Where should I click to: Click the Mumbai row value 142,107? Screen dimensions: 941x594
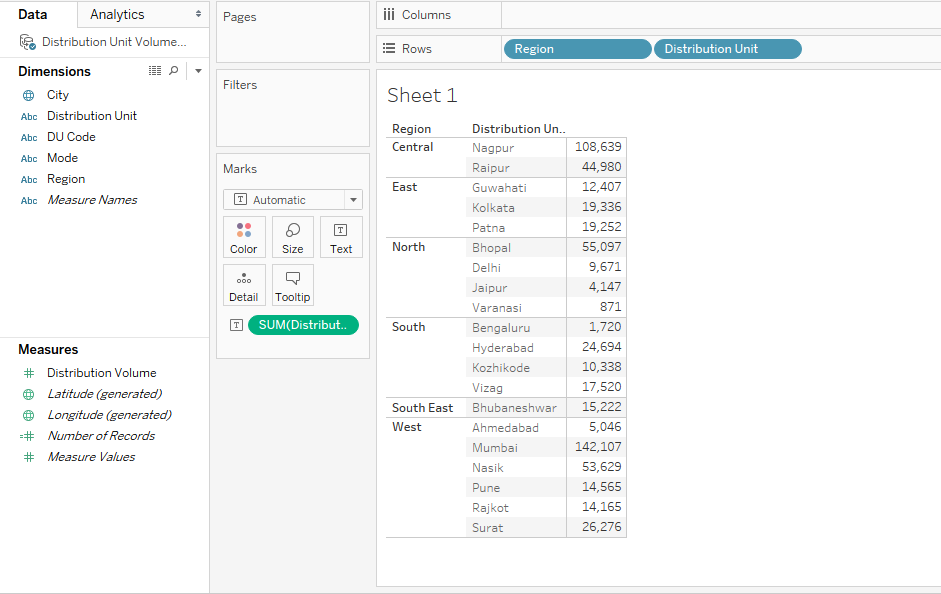click(x=598, y=447)
